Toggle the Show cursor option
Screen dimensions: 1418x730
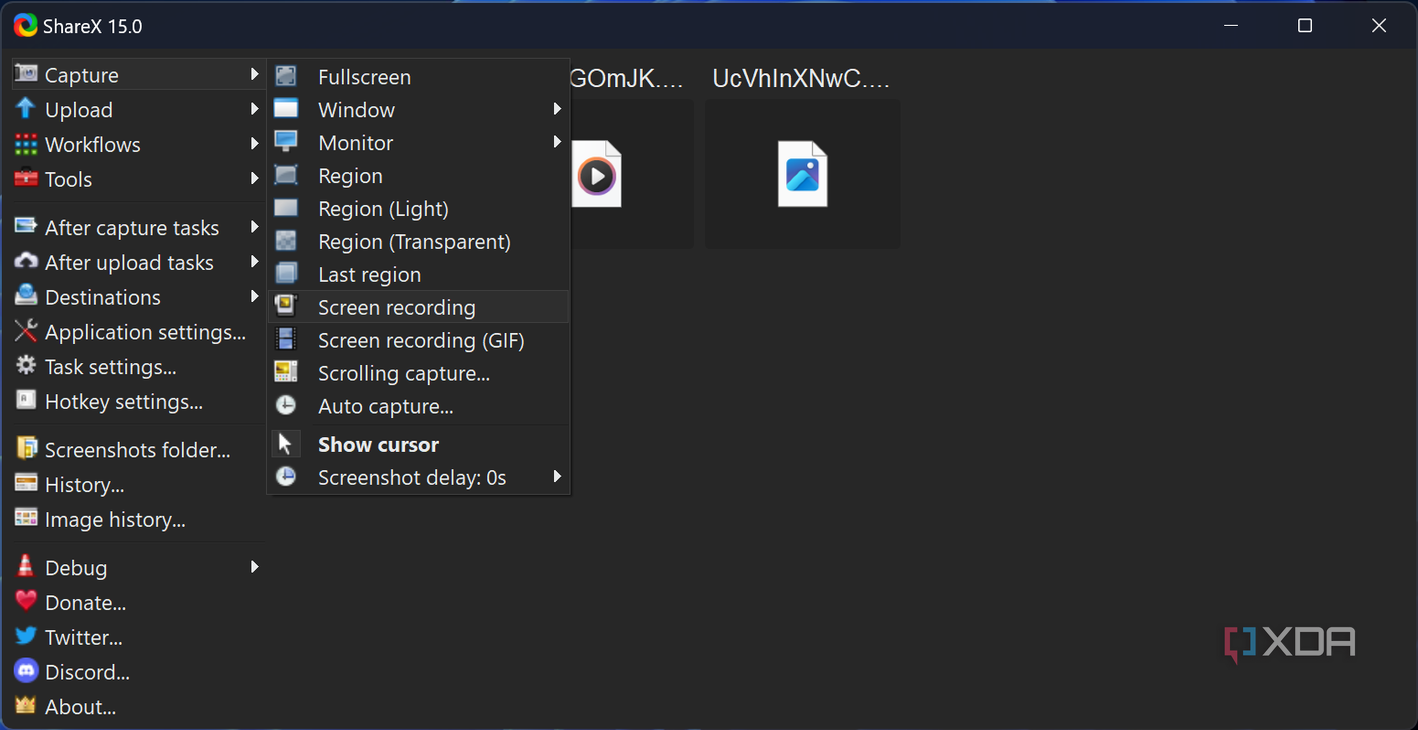pos(418,444)
